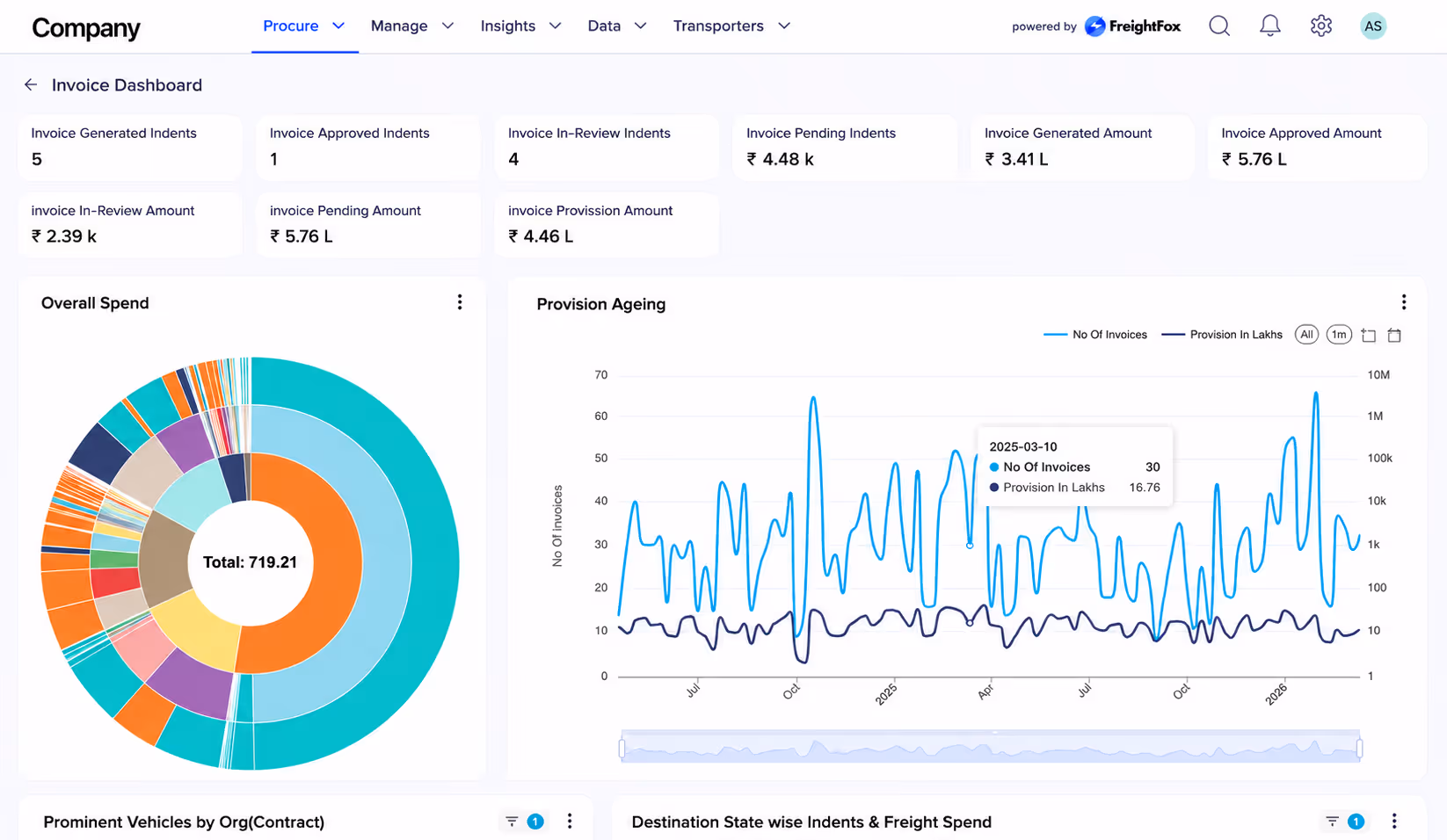The height and width of the screenshot is (840, 1447).
Task: Open Prominent Vehicles three-dot menu
Action: pyautogui.click(x=570, y=821)
